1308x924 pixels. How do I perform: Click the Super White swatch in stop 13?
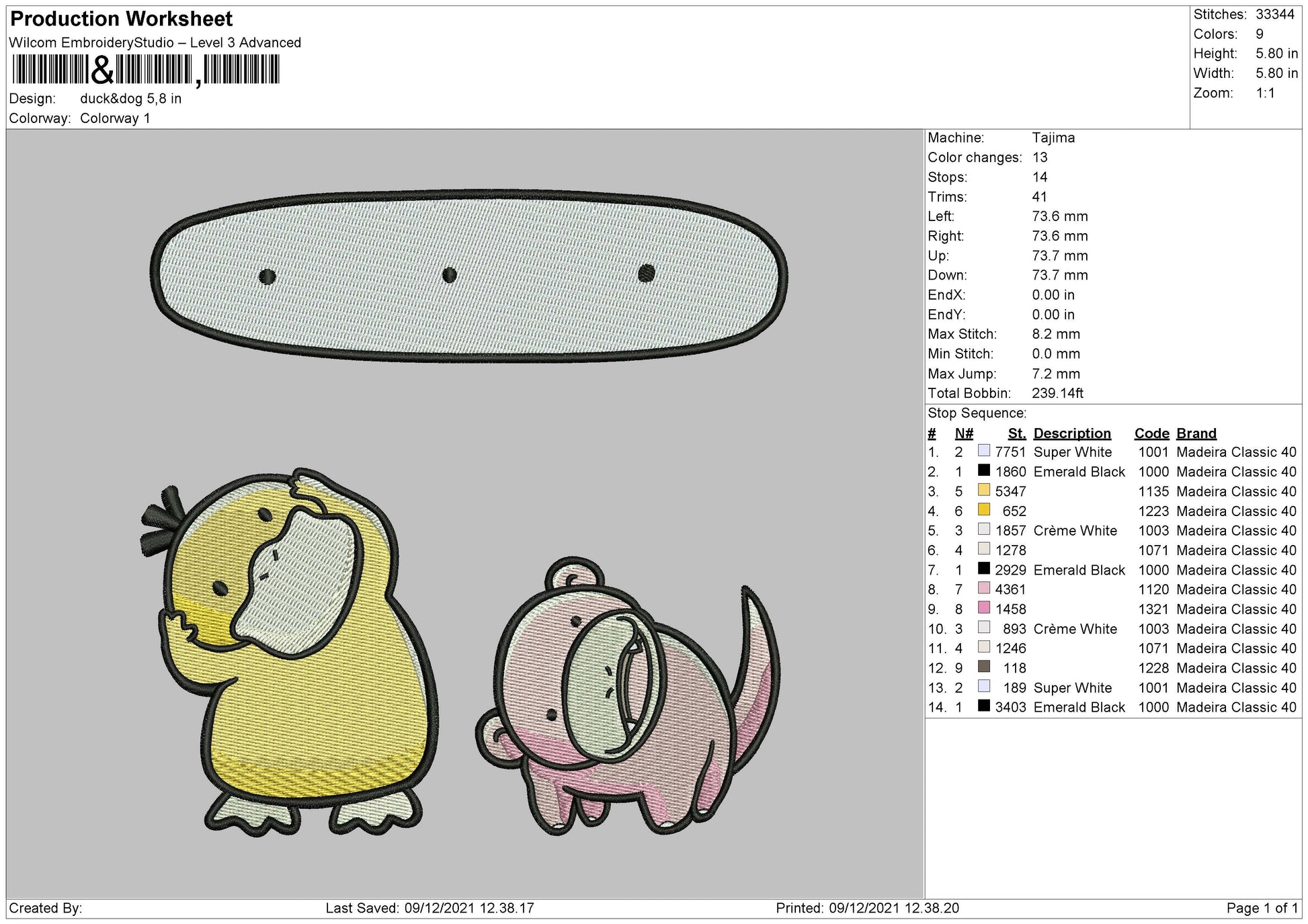point(984,686)
